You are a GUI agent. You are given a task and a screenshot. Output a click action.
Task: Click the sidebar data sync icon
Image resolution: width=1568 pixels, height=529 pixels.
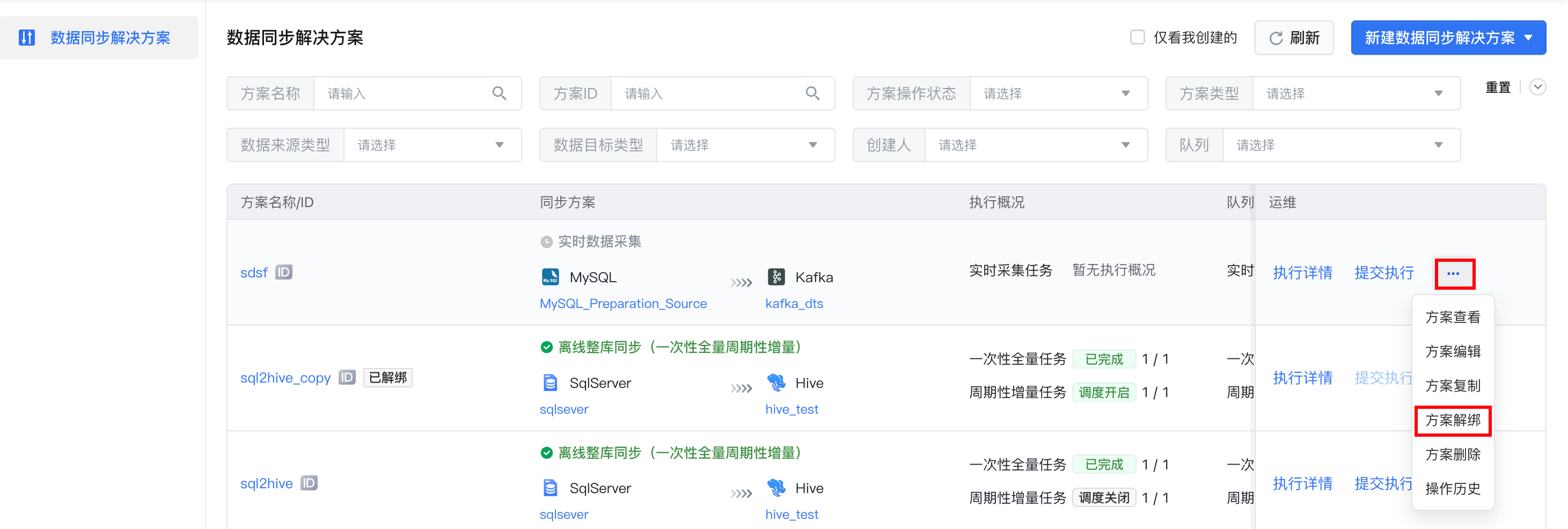pyautogui.click(x=27, y=38)
